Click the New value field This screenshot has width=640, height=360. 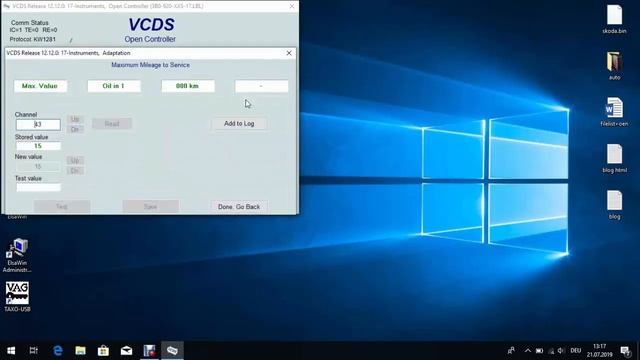pos(38,167)
